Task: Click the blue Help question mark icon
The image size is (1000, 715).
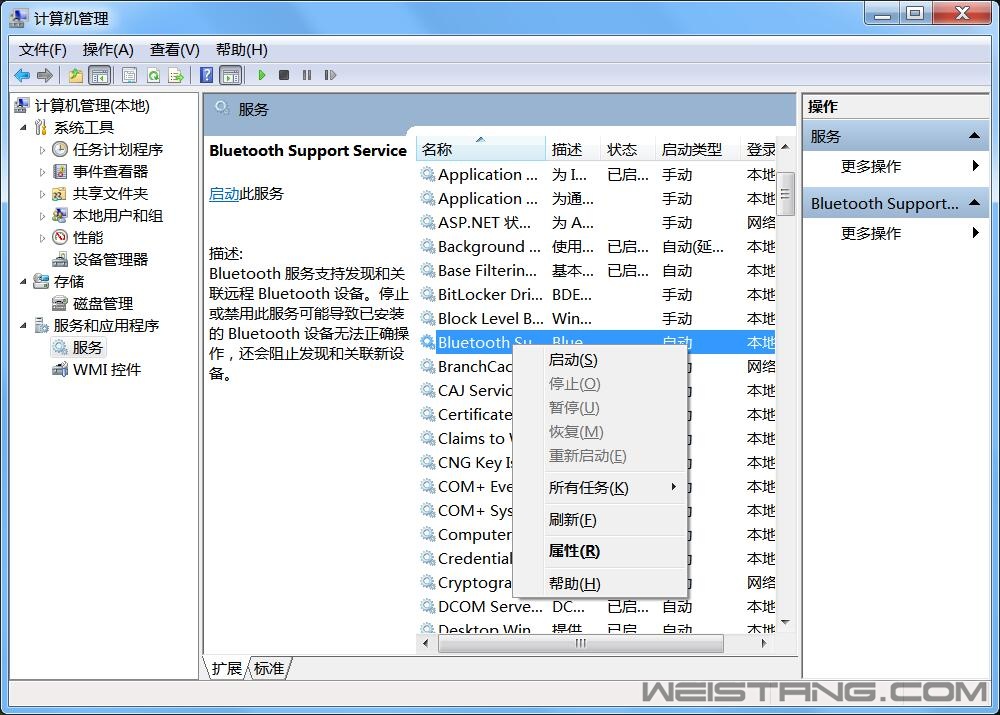Action: (206, 75)
